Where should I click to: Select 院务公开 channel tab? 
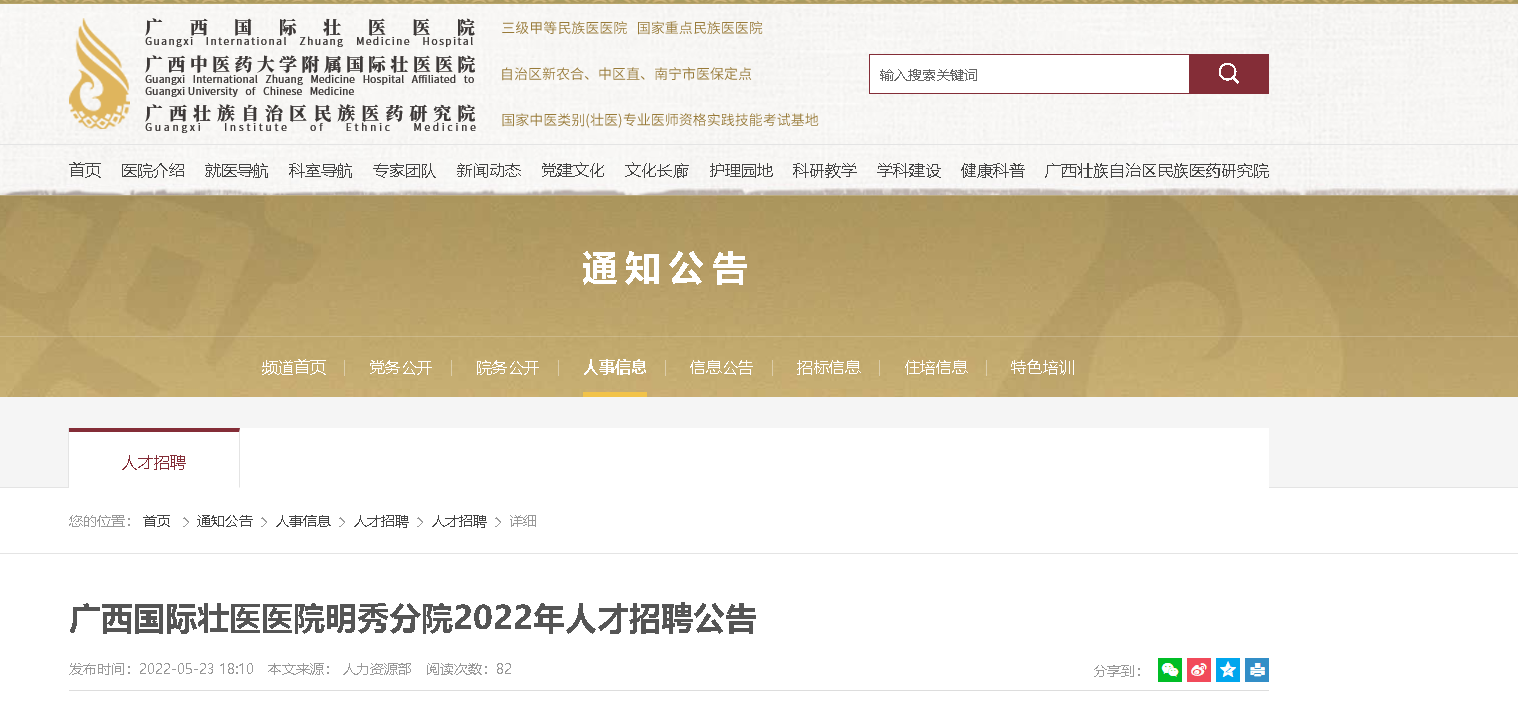tap(508, 367)
